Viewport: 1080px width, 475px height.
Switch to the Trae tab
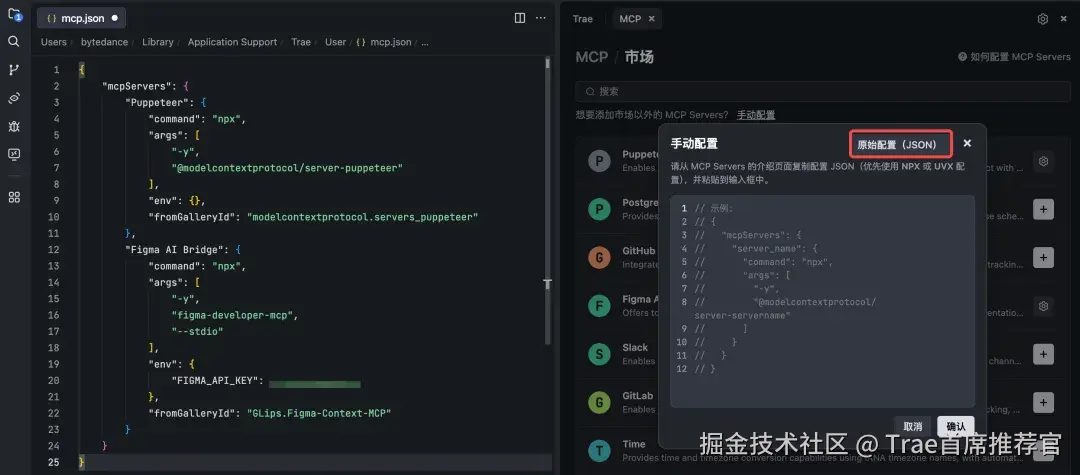583,19
